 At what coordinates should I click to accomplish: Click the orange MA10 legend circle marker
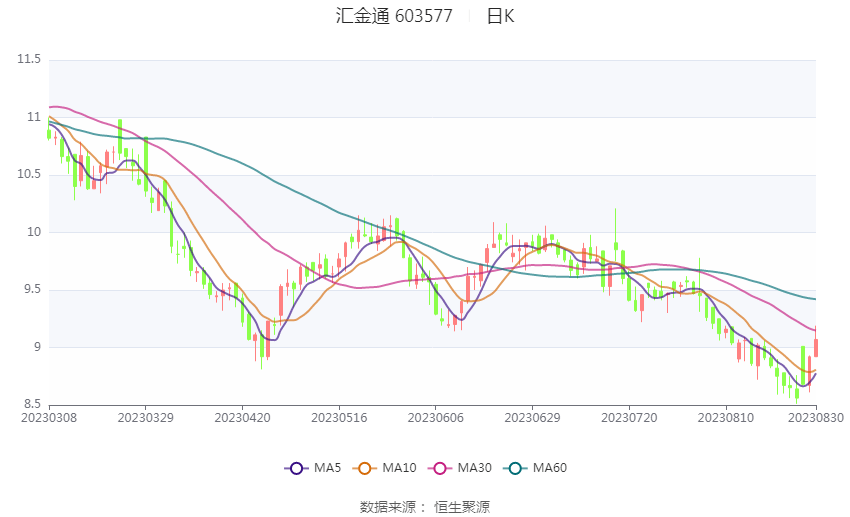[x=365, y=468]
